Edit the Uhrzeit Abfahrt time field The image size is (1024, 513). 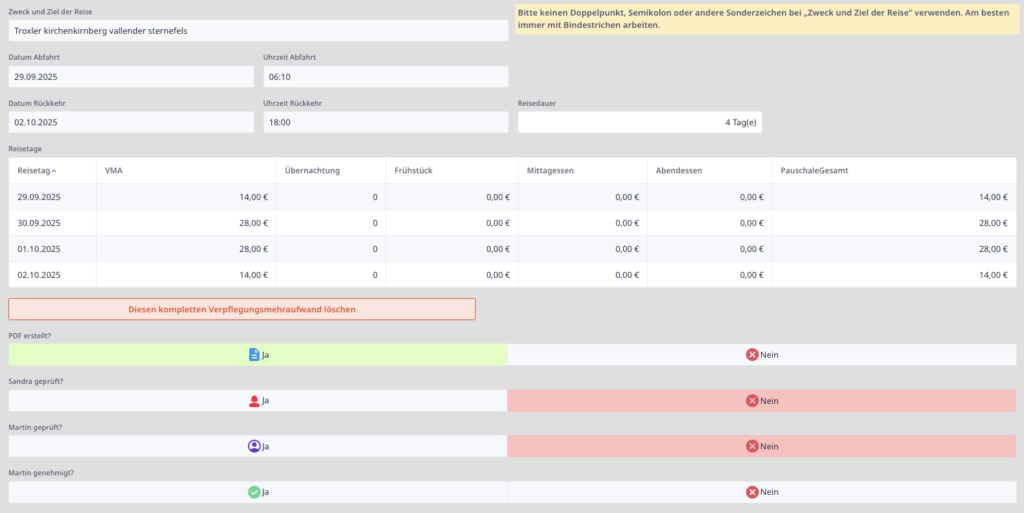385,76
